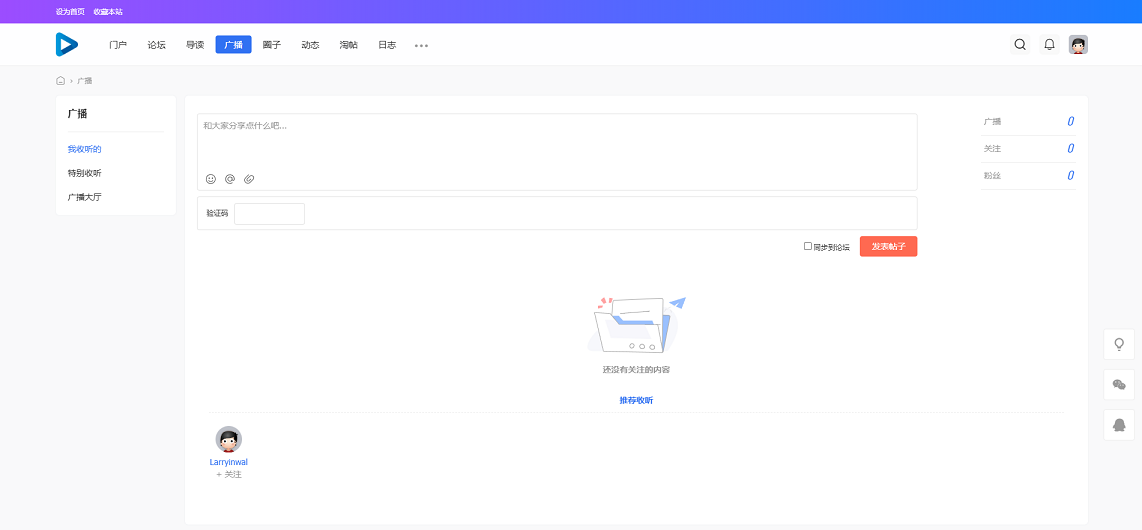This screenshot has width=1142, height=530.
Task: Open the search icon in header
Action: tap(1020, 44)
